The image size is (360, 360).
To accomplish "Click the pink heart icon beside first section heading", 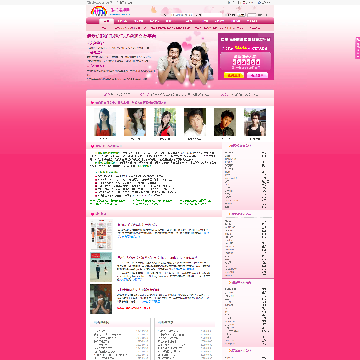I will click(x=92, y=146).
